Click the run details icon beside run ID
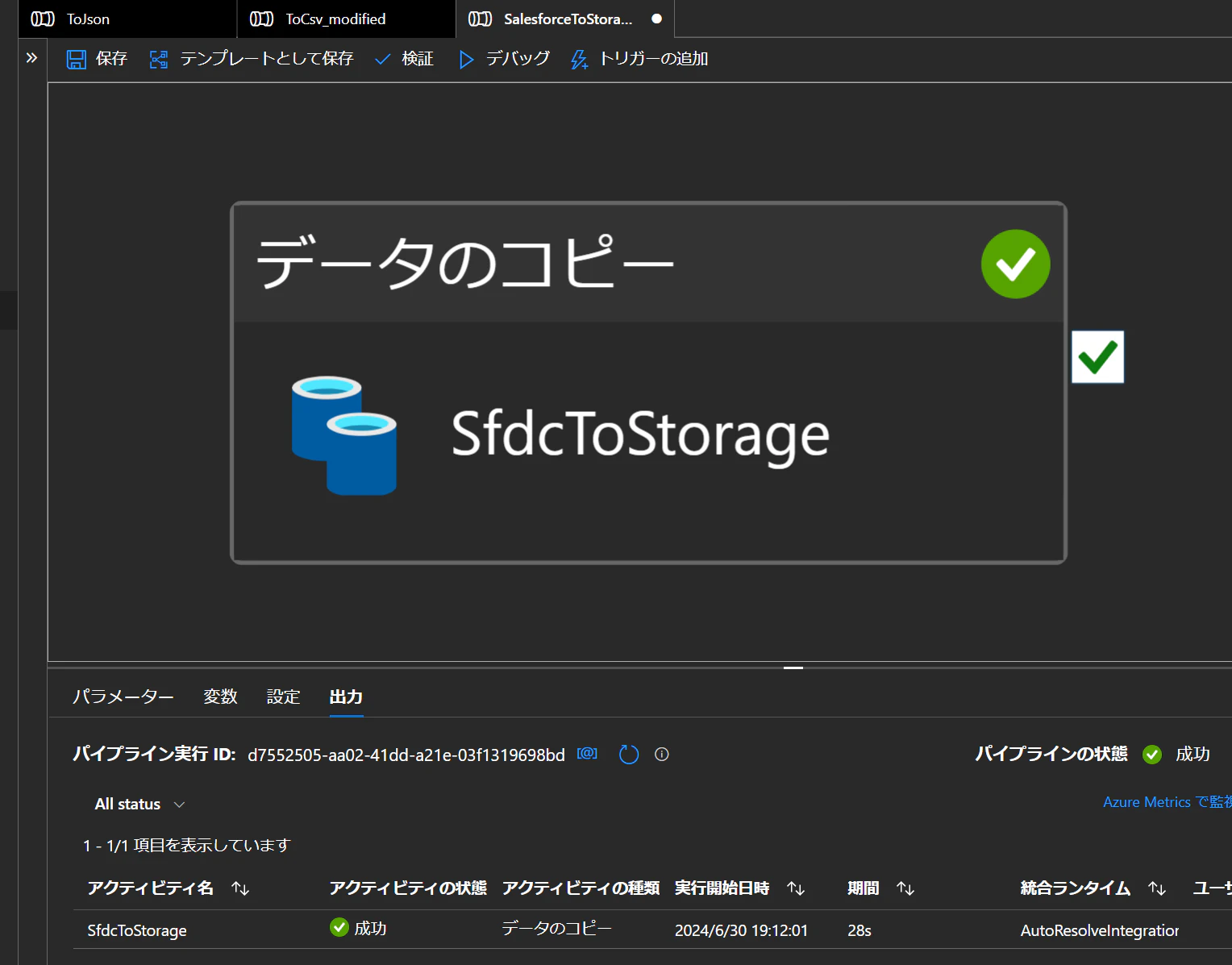This screenshot has width=1232, height=965. [587, 754]
